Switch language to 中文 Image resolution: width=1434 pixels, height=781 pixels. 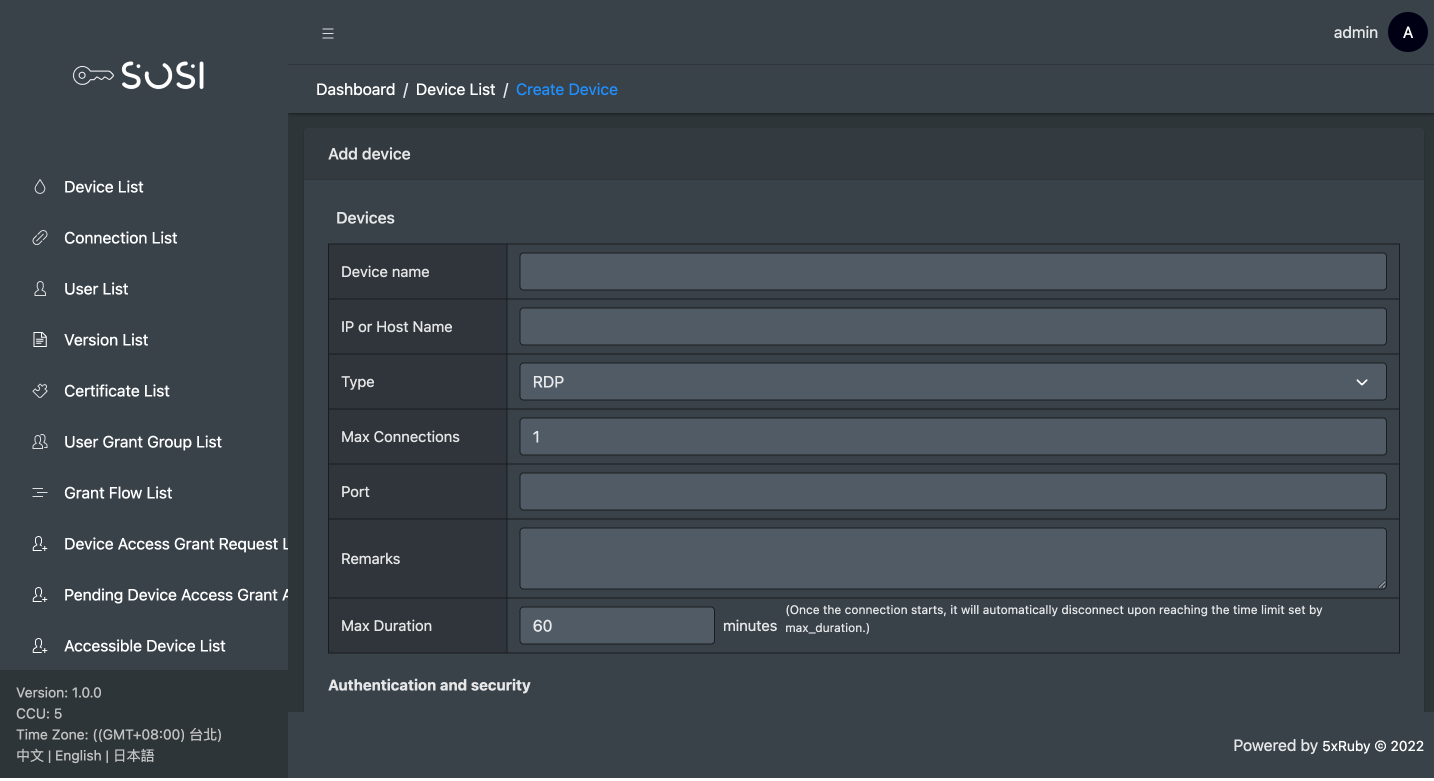[x=30, y=756]
